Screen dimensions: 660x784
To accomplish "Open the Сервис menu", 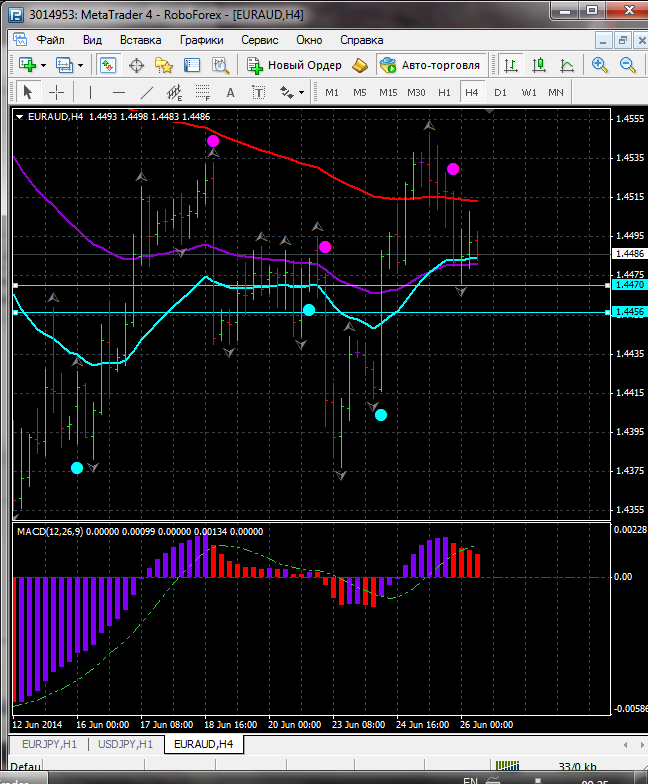I will point(260,40).
